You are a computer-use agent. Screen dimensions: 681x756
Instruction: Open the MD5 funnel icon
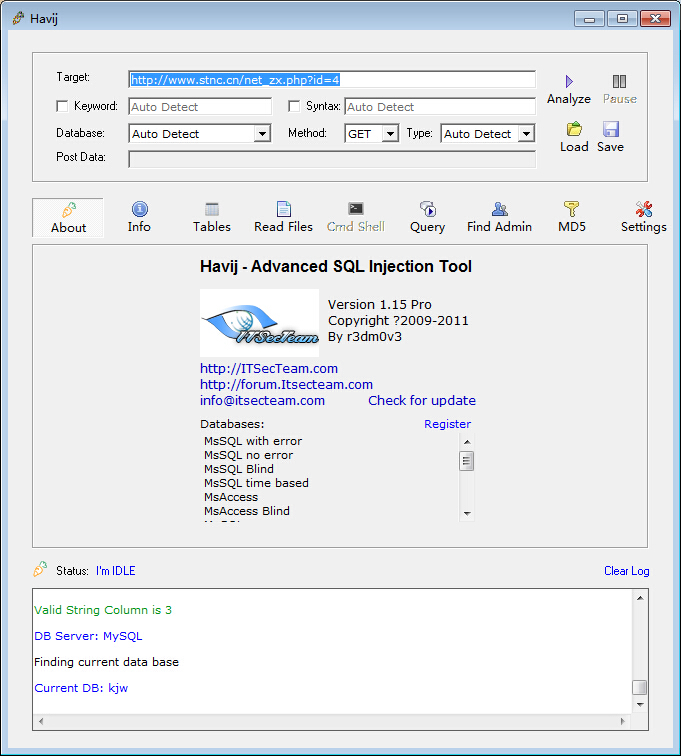pyautogui.click(x=572, y=209)
